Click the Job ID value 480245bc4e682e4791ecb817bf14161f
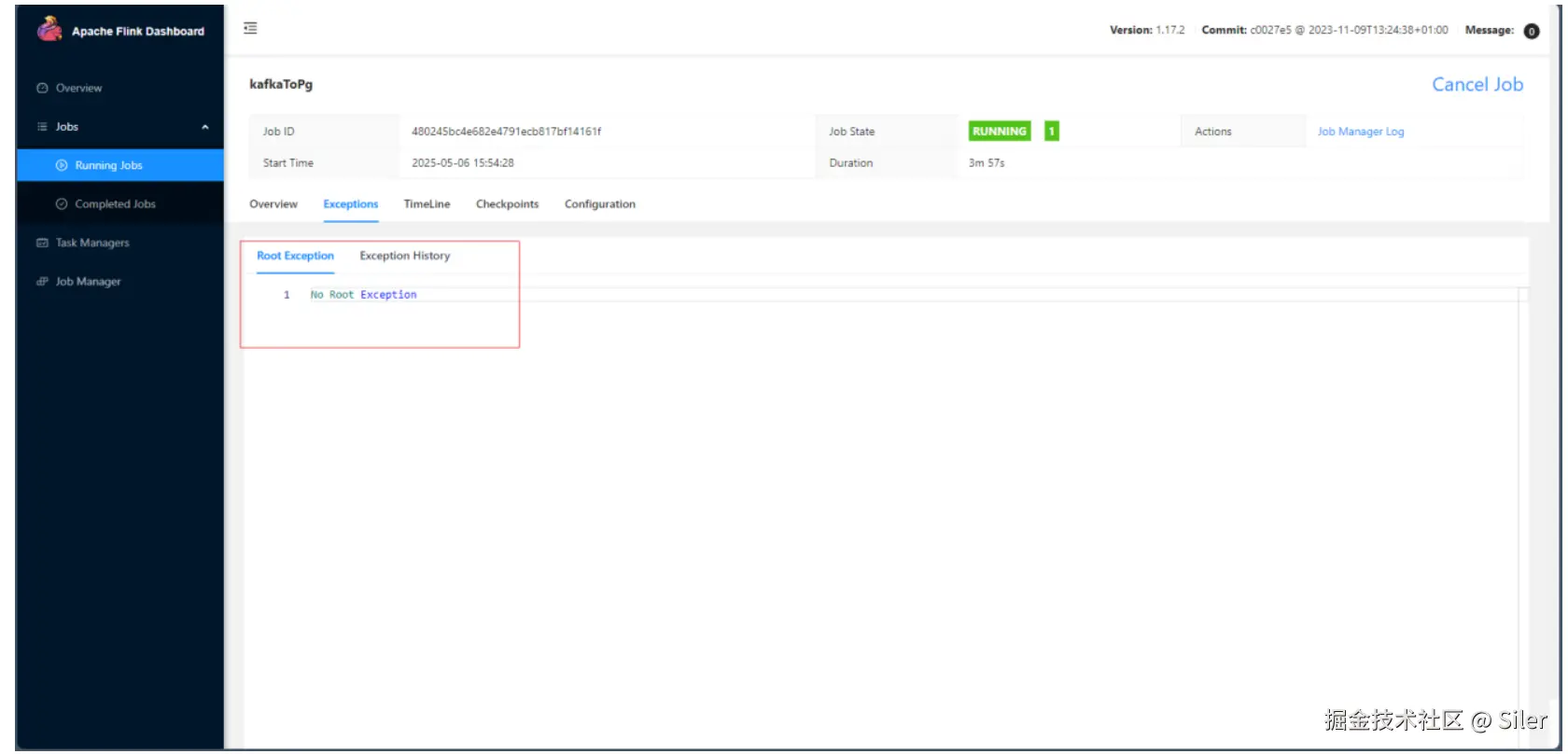The width and height of the screenshot is (1568, 754). point(507,132)
